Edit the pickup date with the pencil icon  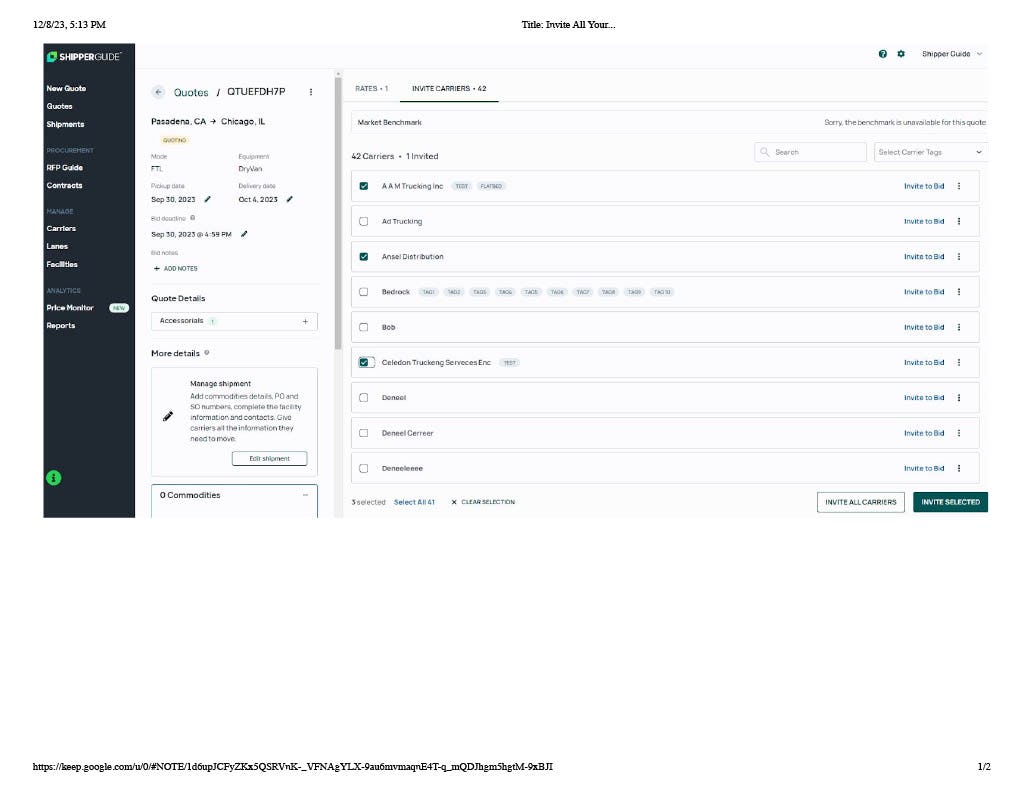click(x=207, y=199)
